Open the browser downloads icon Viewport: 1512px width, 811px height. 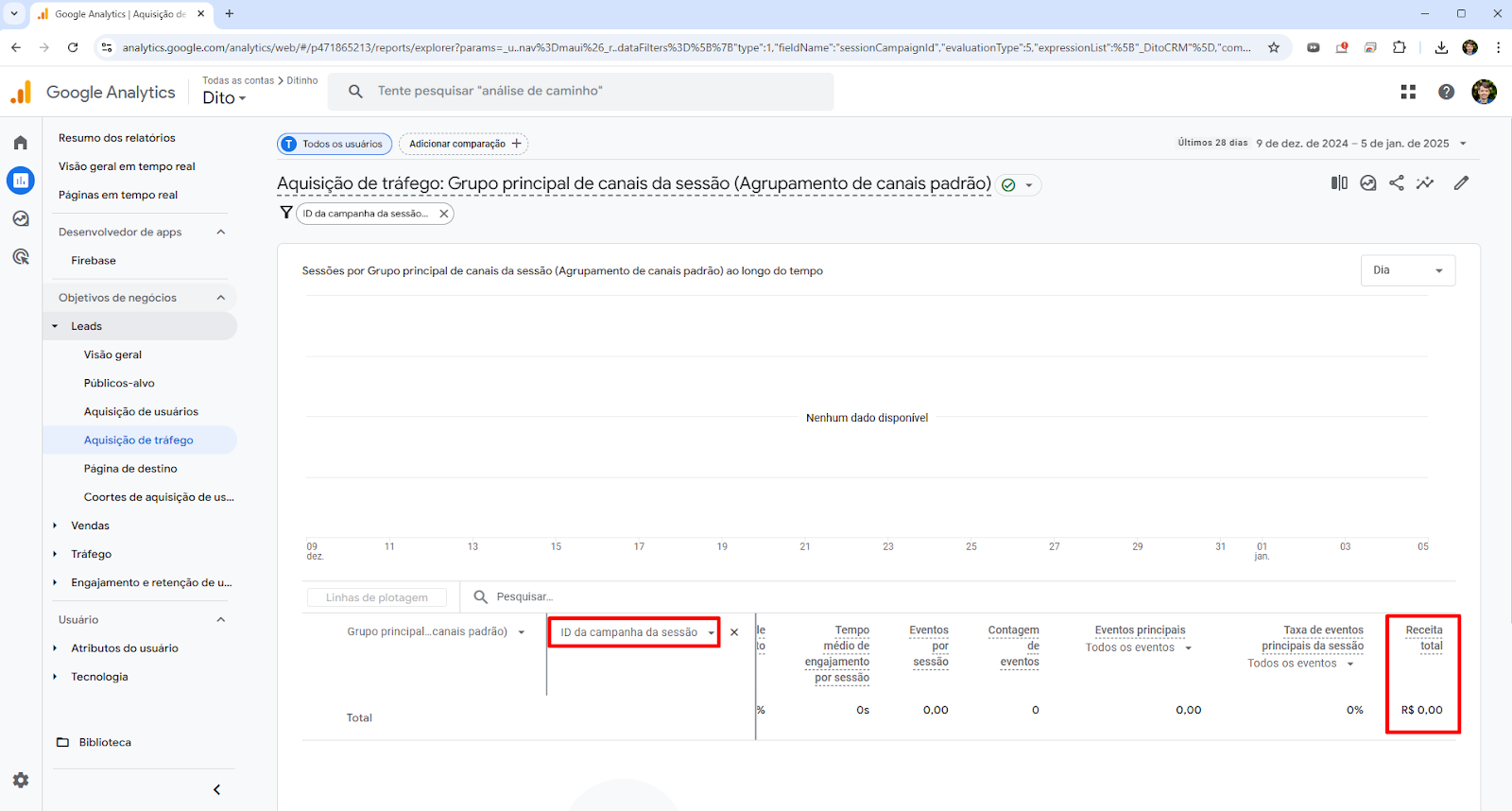pyautogui.click(x=1441, y=47)
